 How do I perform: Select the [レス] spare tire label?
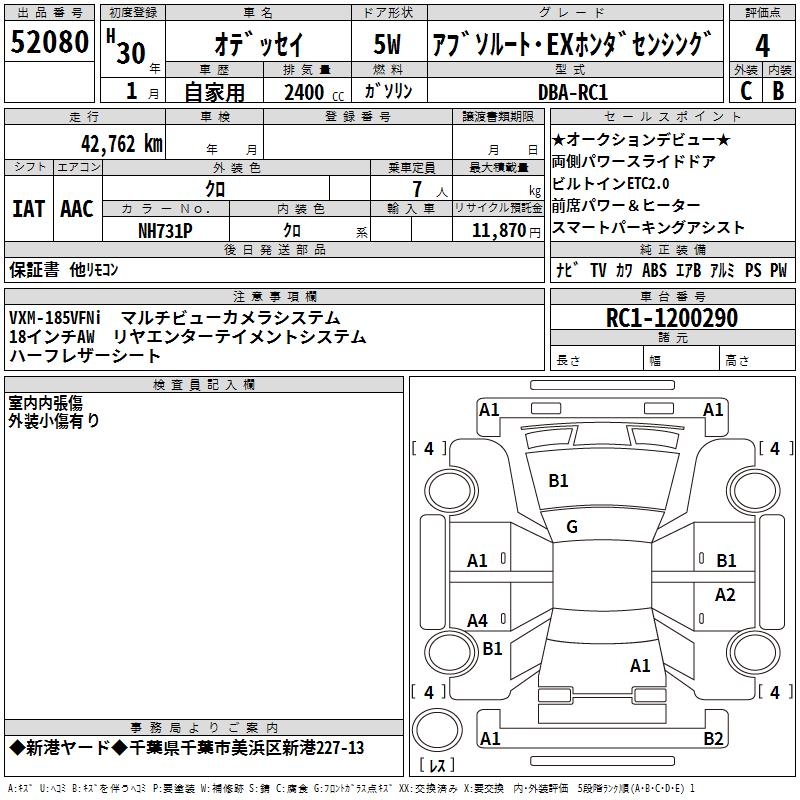click(x=437, y=765)
